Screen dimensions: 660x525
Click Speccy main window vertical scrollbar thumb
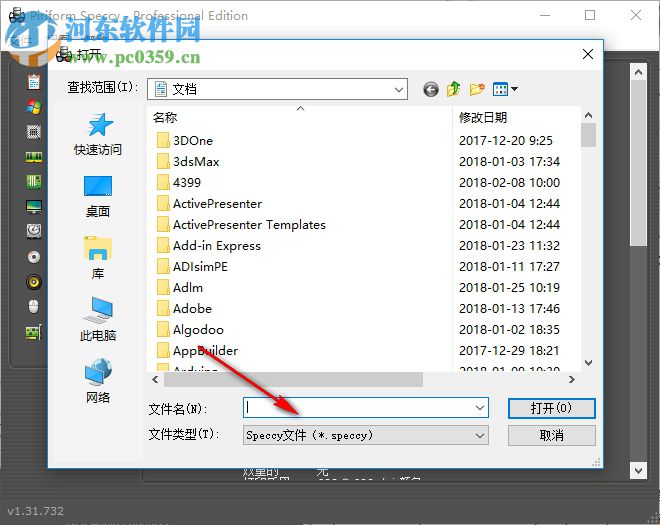pyautogui.click(x=638, y=163)
